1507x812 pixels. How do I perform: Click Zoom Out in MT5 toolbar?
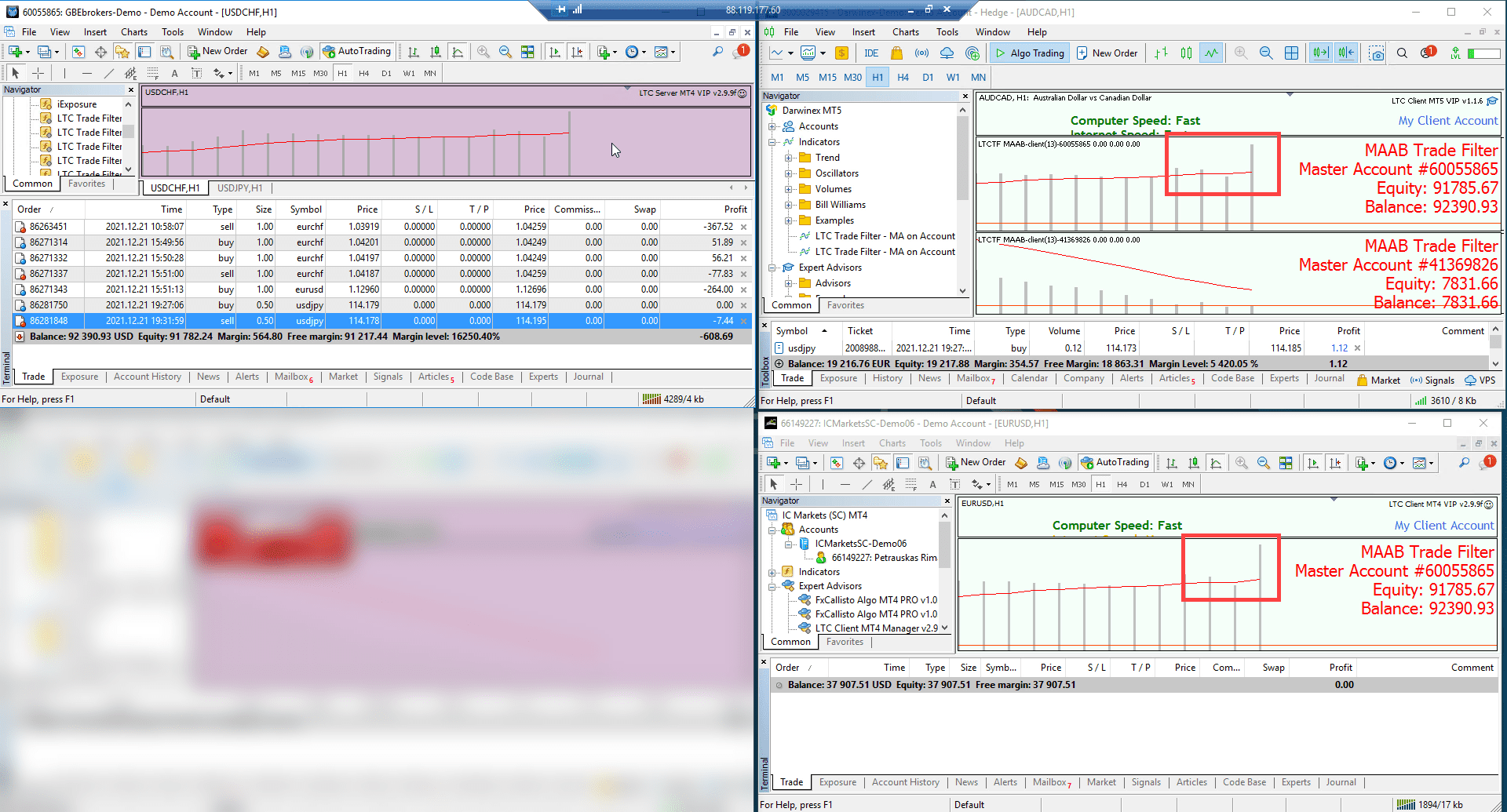[1266, 53]
